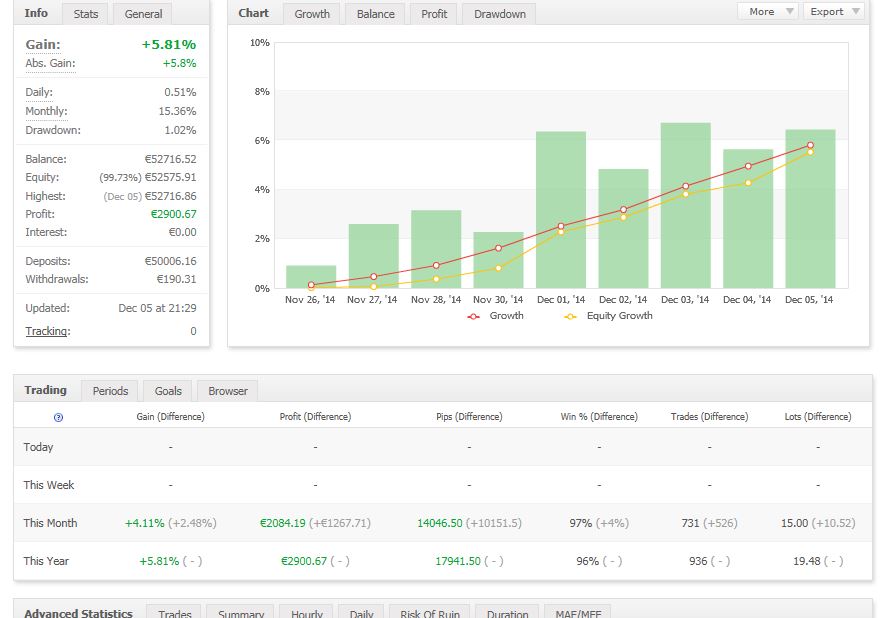Expand the Export dropdown menu
The width and height of the screenshot is (884, 618).
point(833,12)
